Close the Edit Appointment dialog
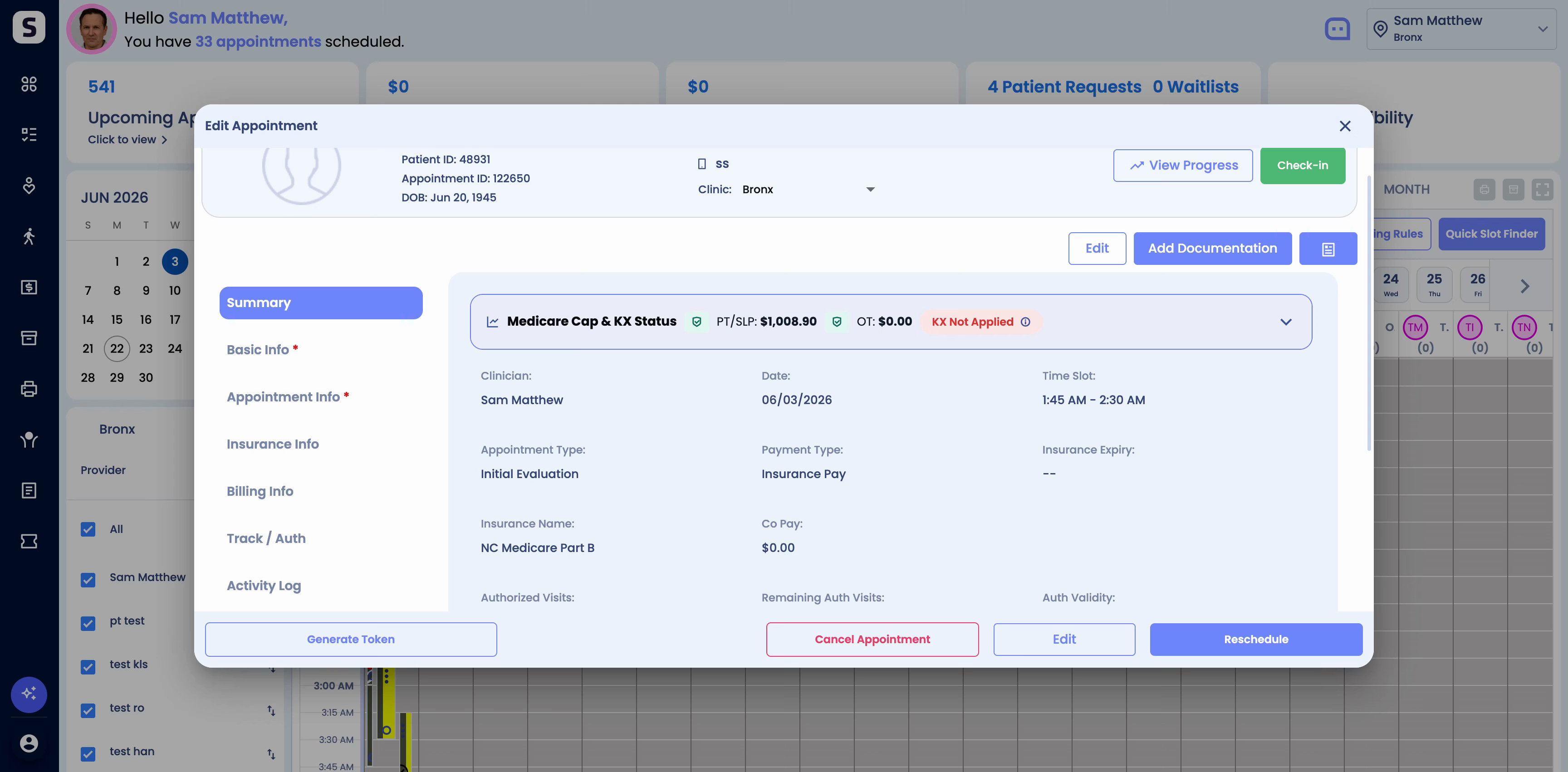This screenshot has height=772, width=1568. pyautogui.click(x=1345, y=126)
